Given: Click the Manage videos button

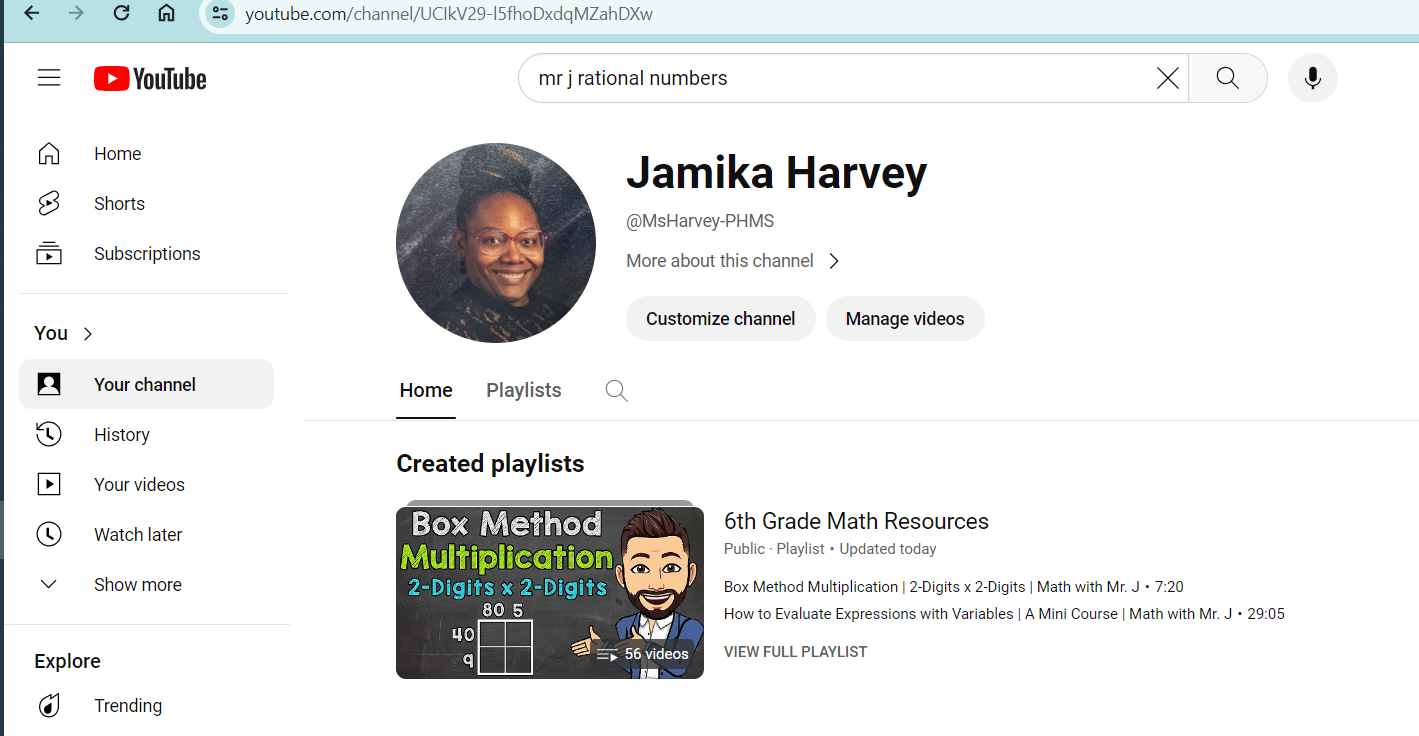Looking at the screenshot, I should pyautogui.click(x=905, y=319).
